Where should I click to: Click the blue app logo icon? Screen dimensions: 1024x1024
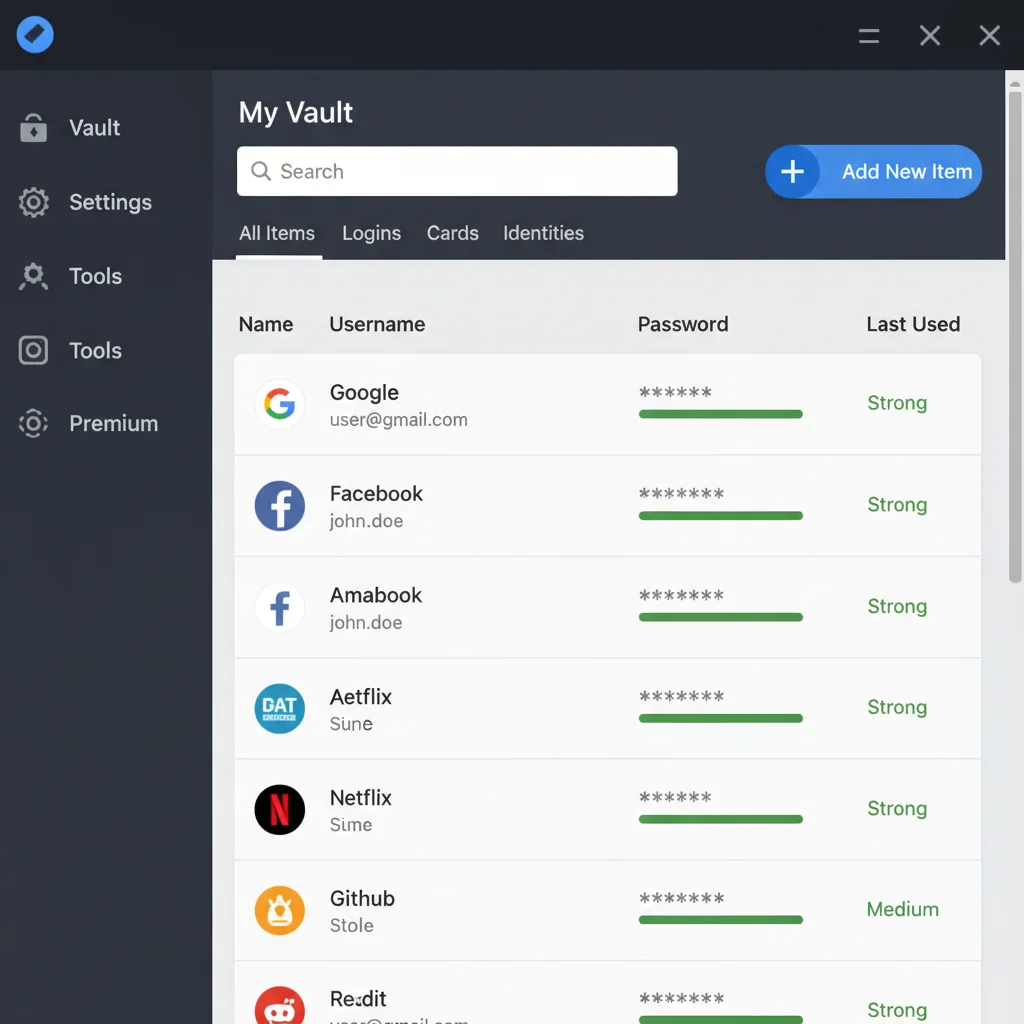pyautogui.click(x=35, y=35)
